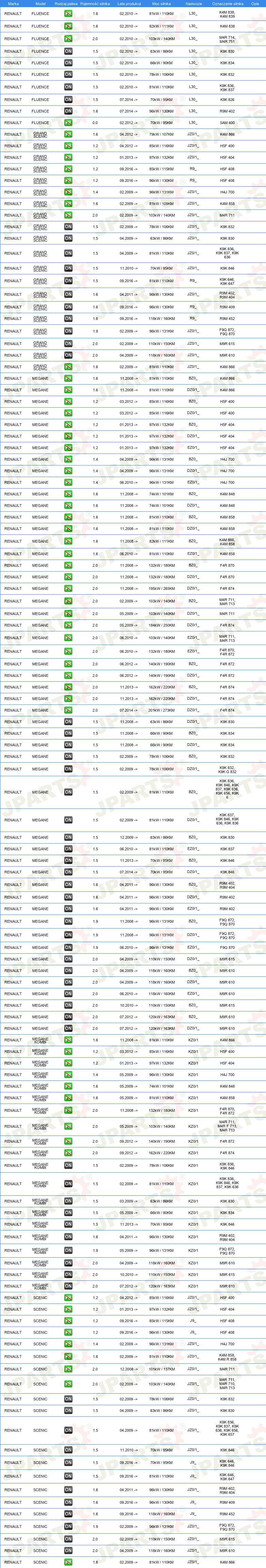The image size is (266, 1568).
Task: Click the 79kW / 107KM power cell
Action: tap(161, 135)
